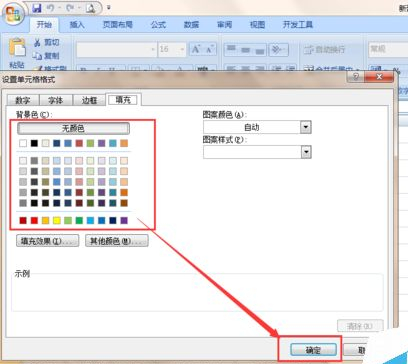Click the 其他颜色 button

pos(117,241)
